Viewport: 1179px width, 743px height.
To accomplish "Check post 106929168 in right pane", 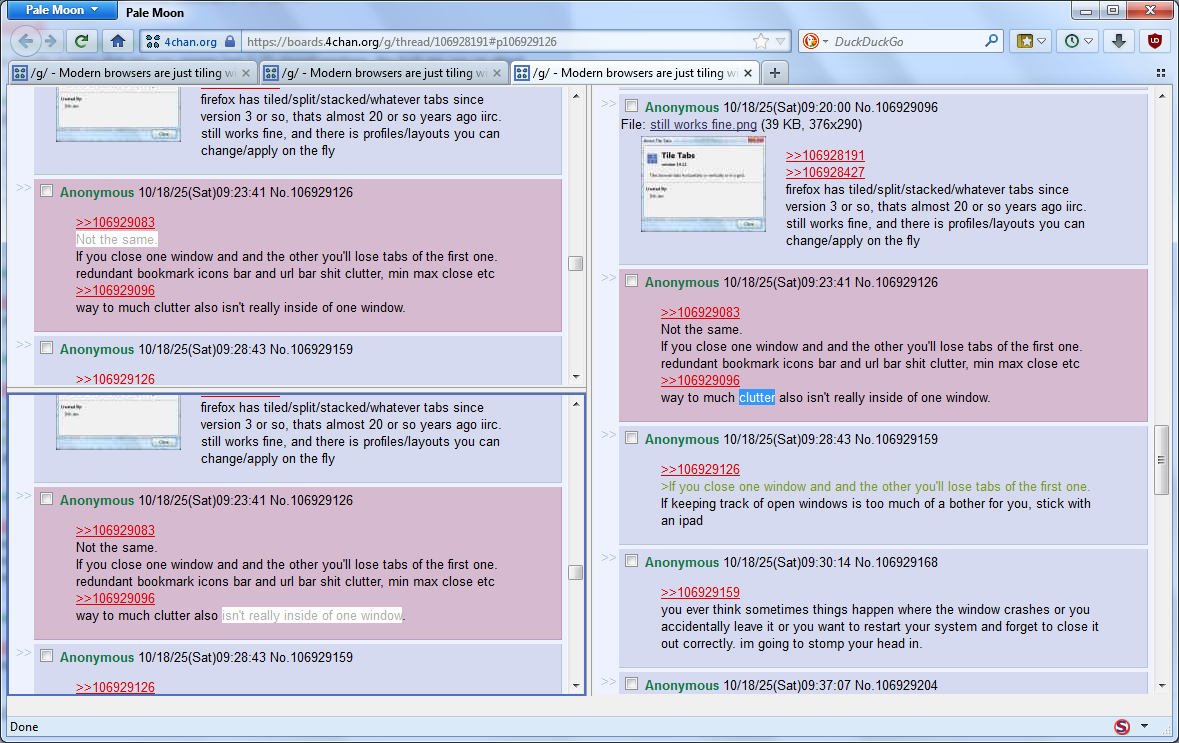I will point(632,561).
